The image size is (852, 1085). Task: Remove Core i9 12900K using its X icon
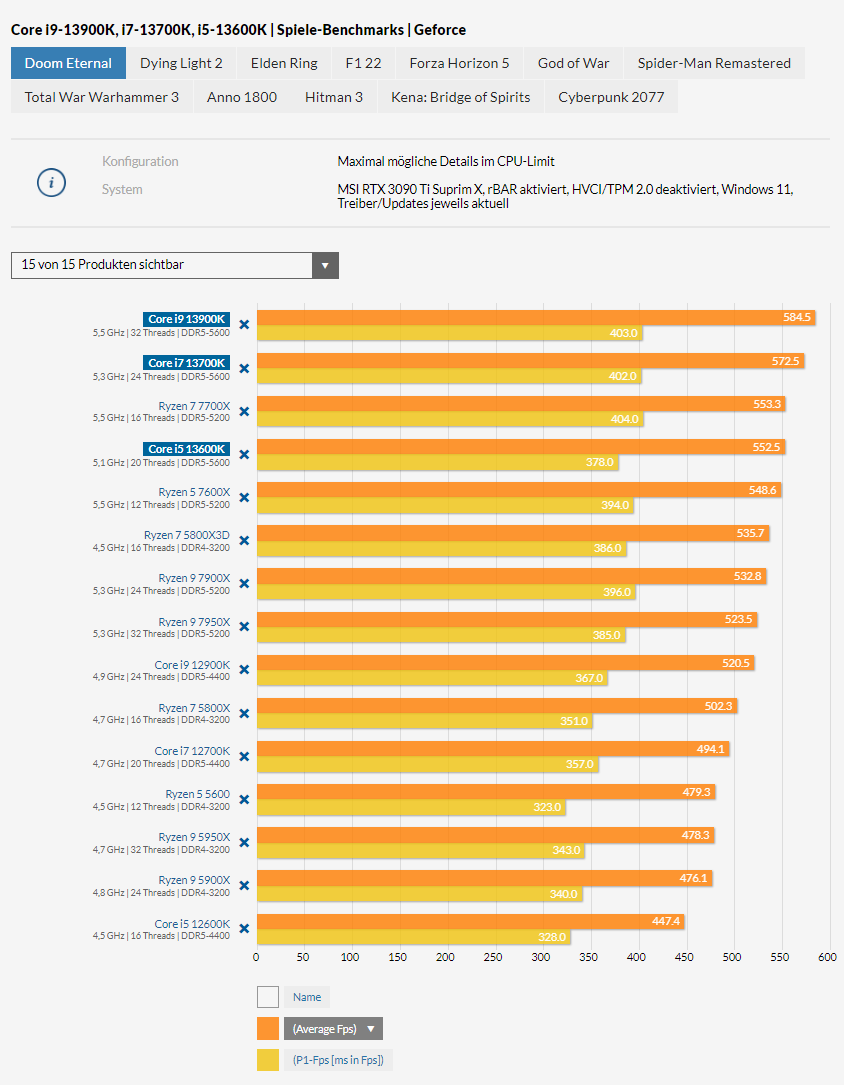pos(244,669)
